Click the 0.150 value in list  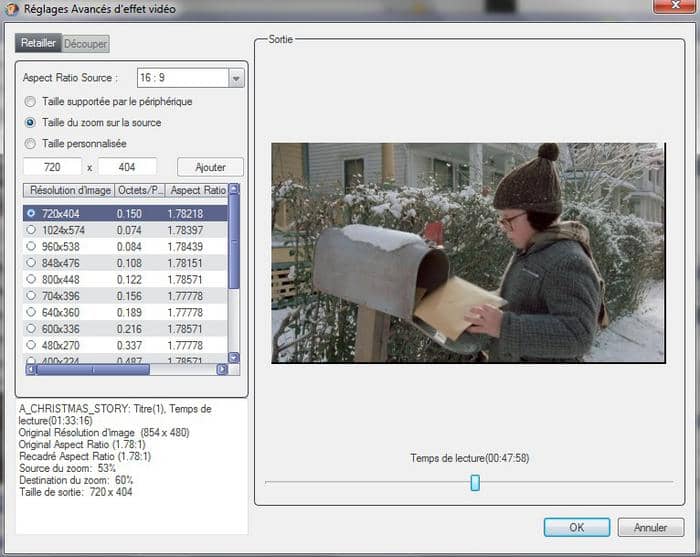click(x=129, y=214)
